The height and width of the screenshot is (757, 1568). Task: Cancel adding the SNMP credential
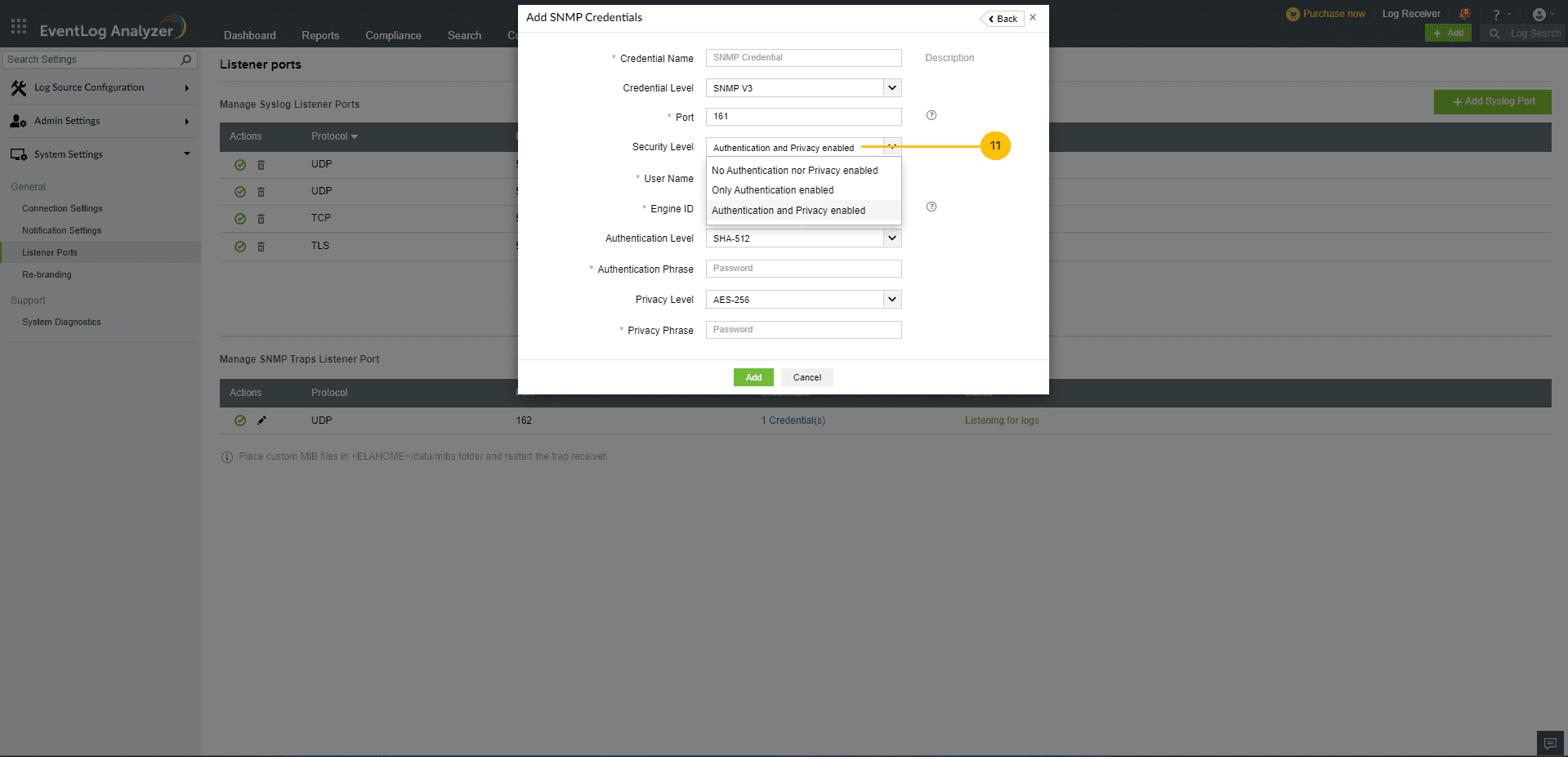(806, 376)
